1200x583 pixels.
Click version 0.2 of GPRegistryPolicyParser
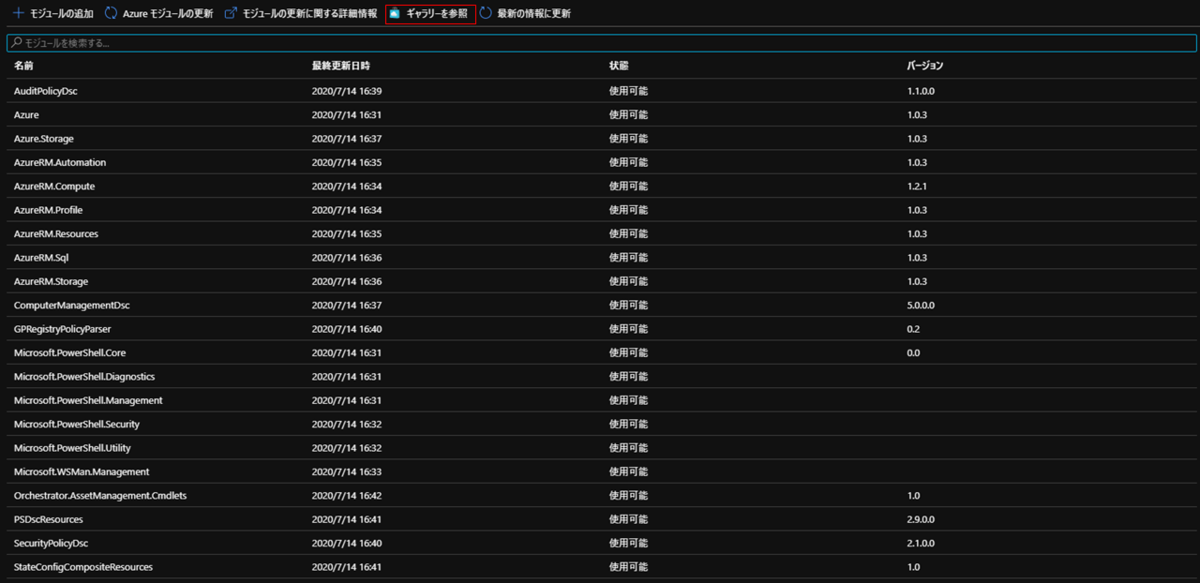coord(914,329)
